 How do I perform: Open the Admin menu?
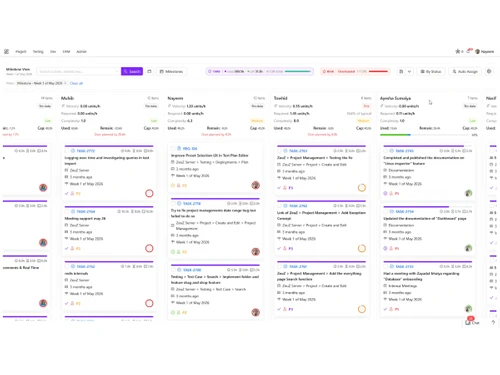(x=81, y=51)
